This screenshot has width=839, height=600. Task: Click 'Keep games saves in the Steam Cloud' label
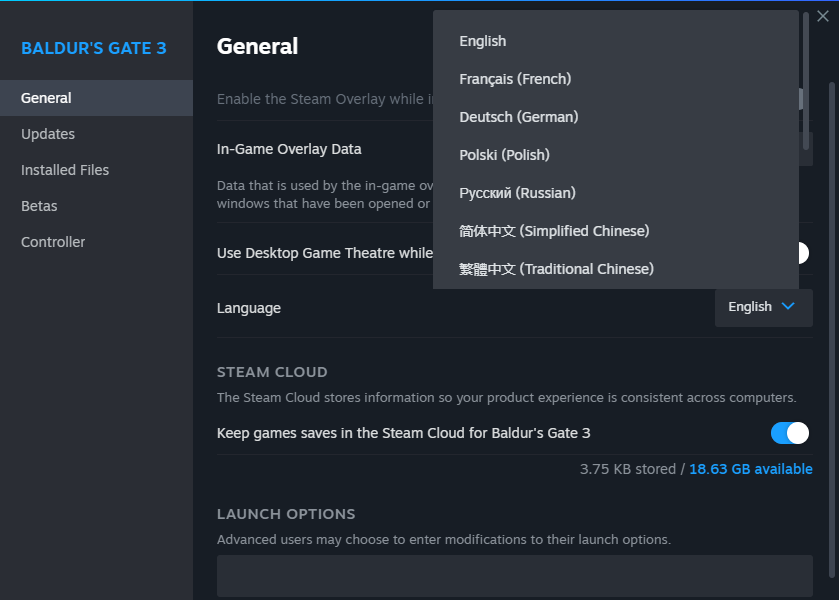click(403, 433)
